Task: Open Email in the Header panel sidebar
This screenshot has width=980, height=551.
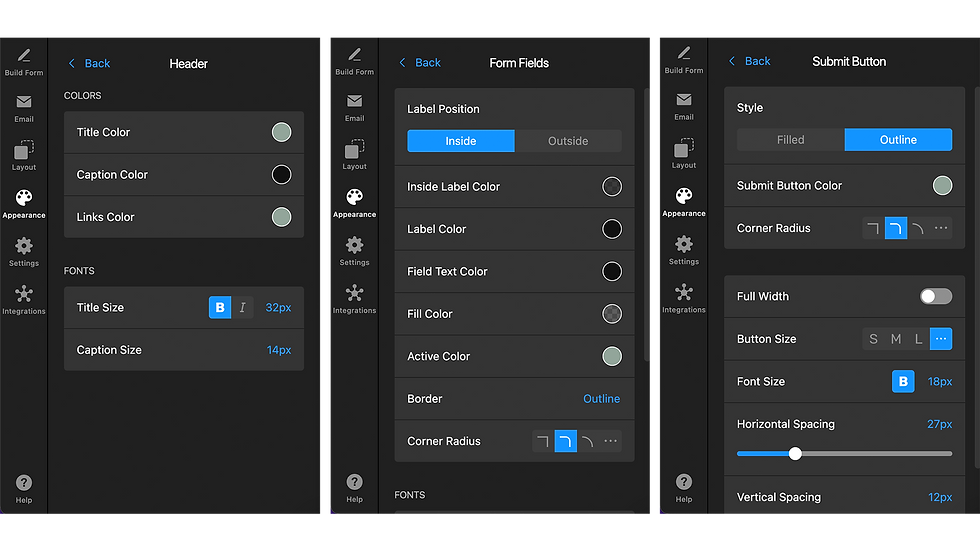Action: [x=24, y=109]
